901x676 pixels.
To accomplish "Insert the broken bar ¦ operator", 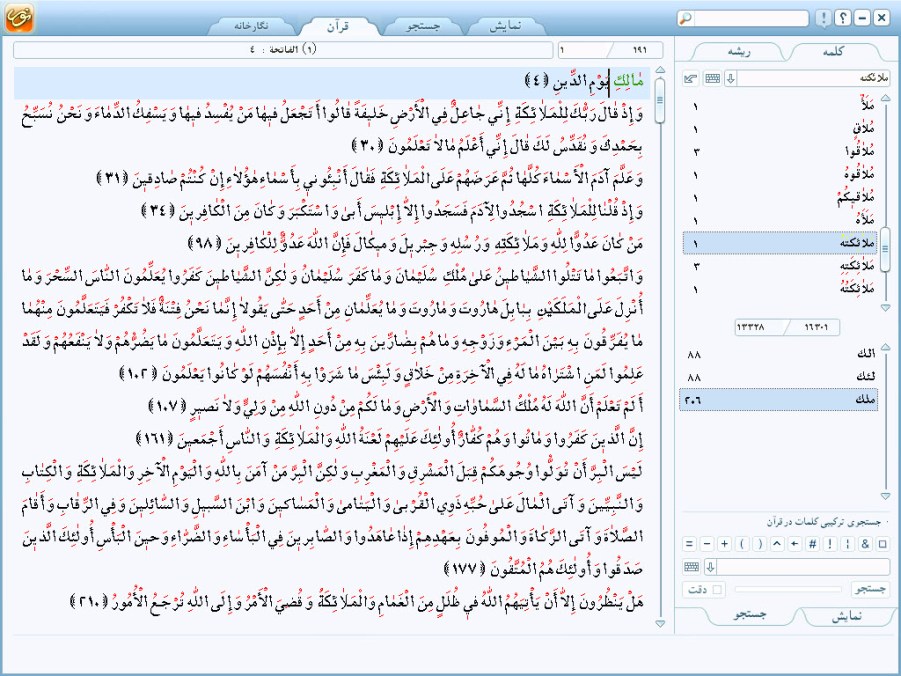I will [848, 543].
